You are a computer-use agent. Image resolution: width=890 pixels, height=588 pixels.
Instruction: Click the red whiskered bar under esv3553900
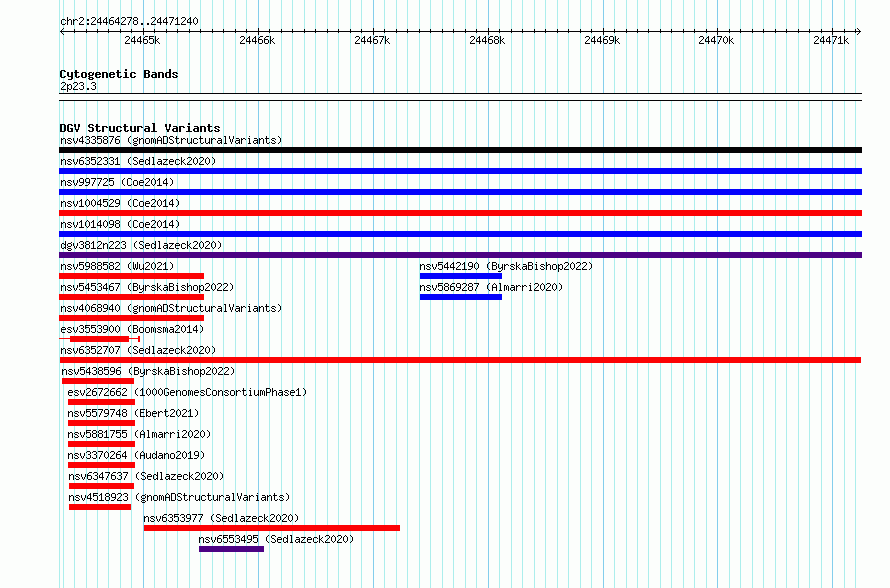pyautogui.click(x=100, y=339)
